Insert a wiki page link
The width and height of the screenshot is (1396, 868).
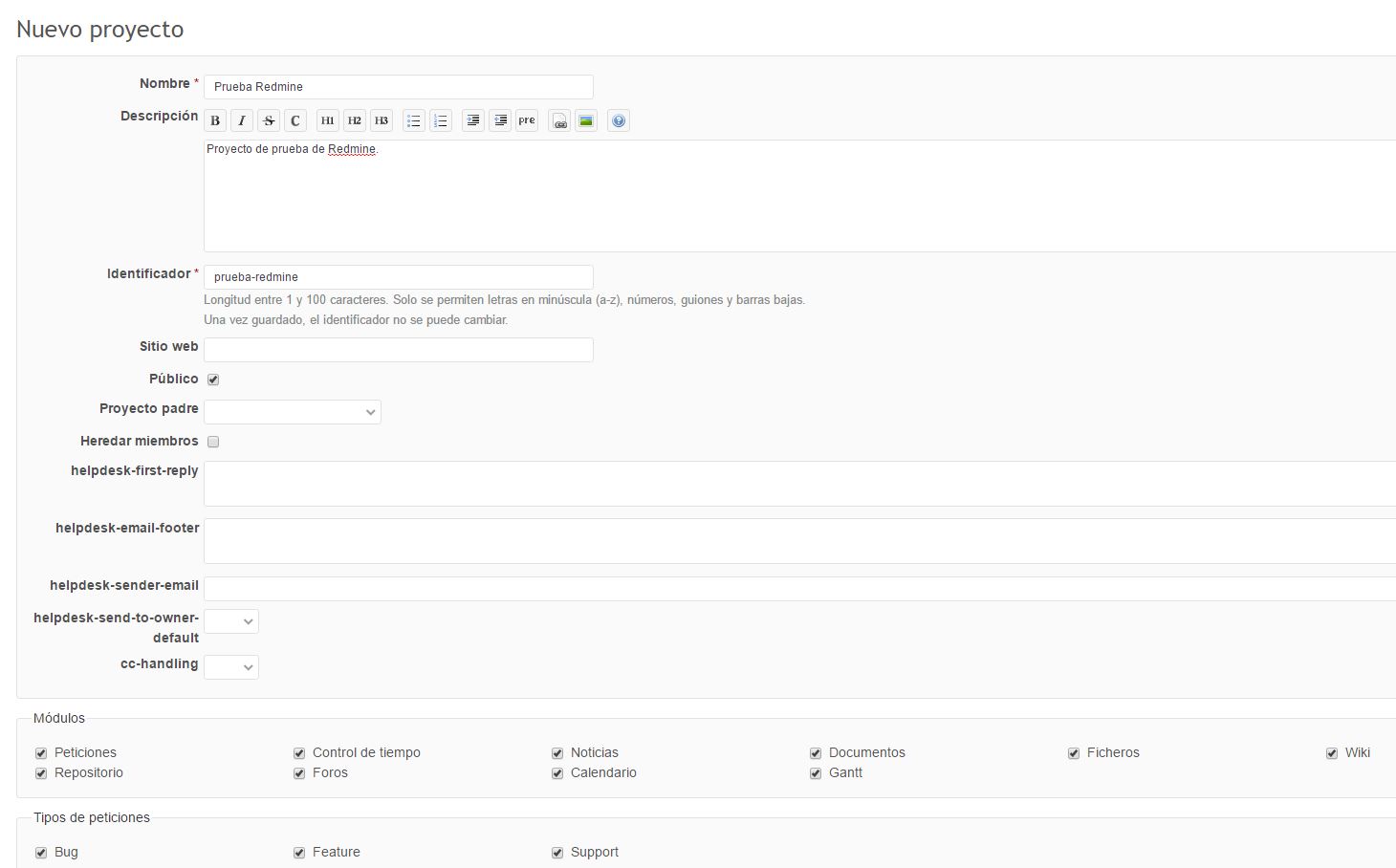coord(560,120)
